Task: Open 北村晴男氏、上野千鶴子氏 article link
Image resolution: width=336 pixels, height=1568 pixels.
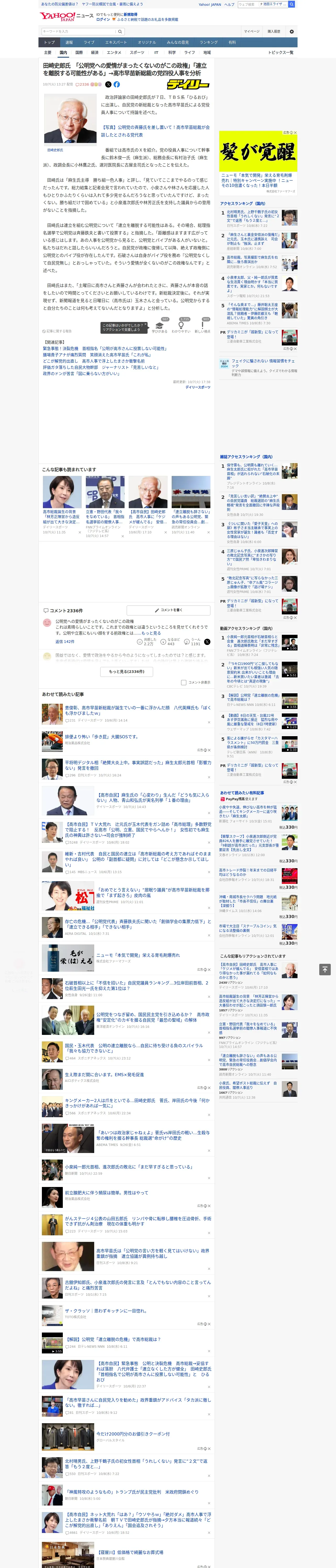Action: click(137, 1464)
